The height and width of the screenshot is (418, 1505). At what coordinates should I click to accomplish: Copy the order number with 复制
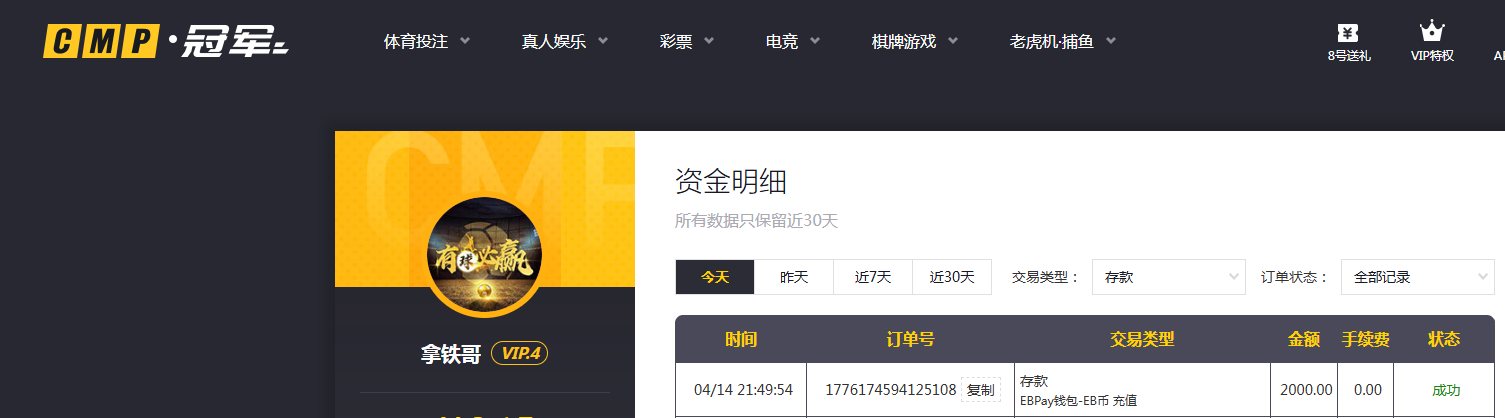point(980,390)
